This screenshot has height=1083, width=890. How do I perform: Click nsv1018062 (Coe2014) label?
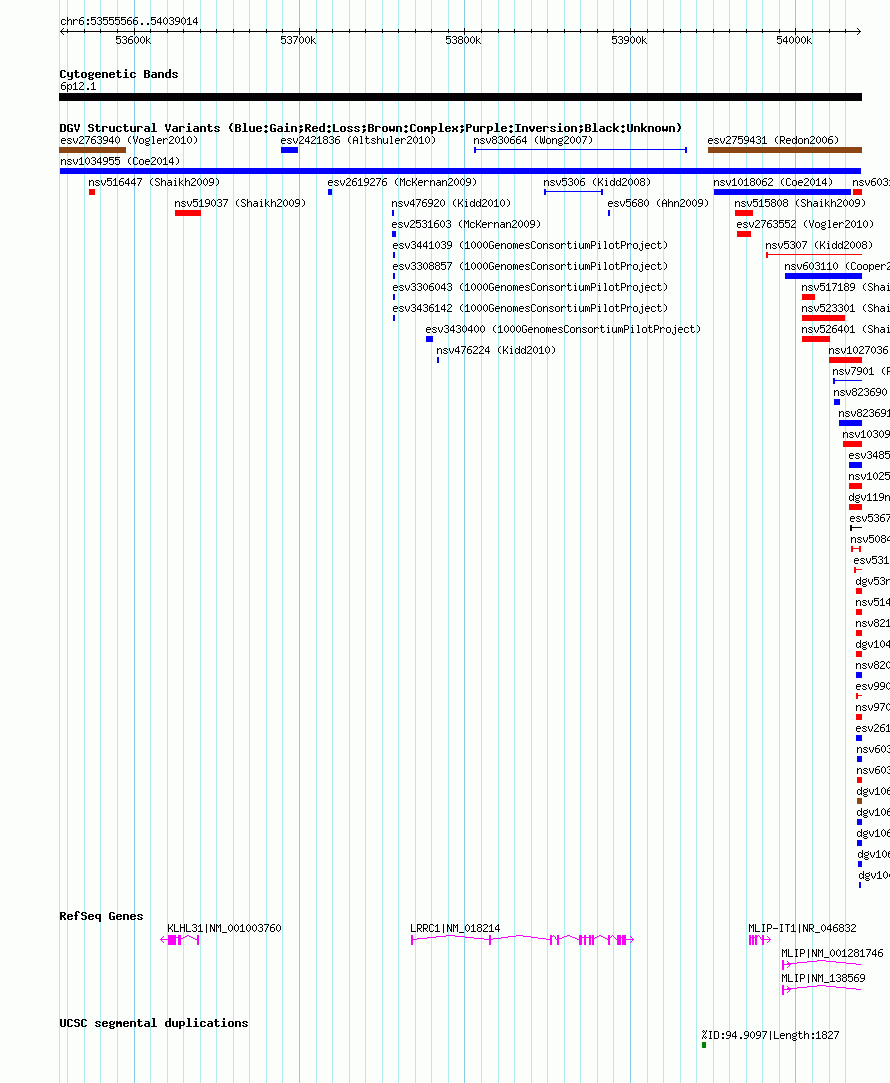pyautogui.click(x=773, y=182)
